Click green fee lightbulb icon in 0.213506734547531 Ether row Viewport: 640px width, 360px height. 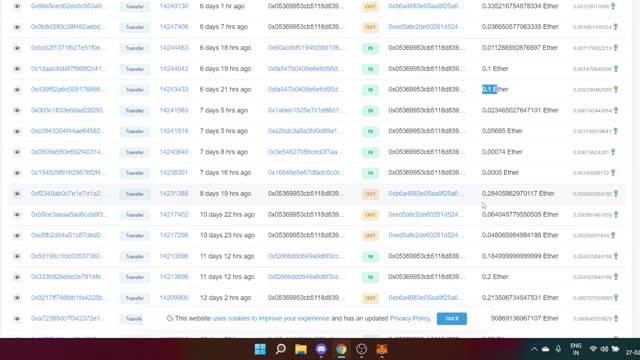coord(616,298)
